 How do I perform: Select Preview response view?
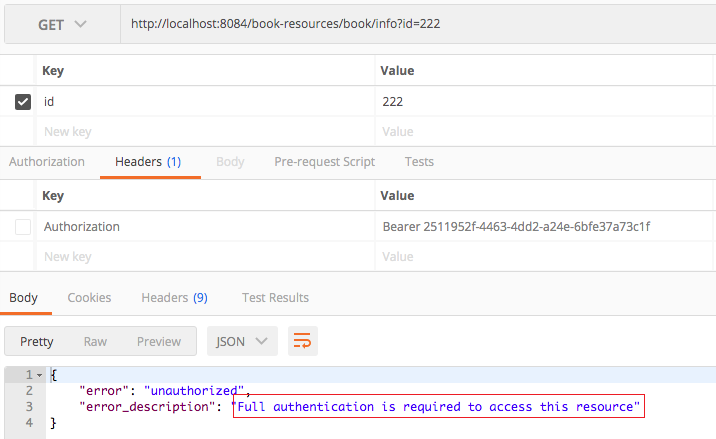point(159,341)
